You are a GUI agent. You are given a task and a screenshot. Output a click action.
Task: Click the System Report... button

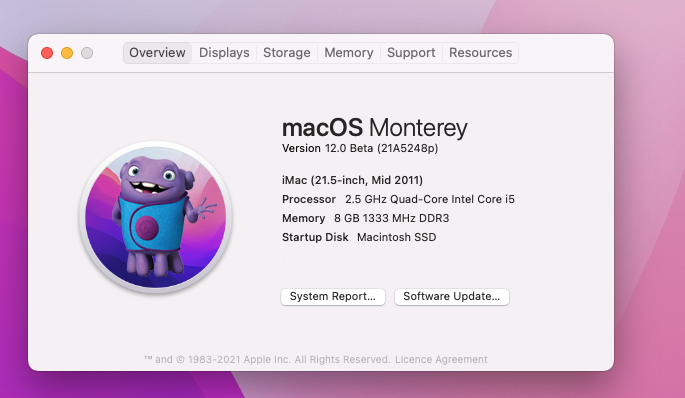tap(333, 297)
